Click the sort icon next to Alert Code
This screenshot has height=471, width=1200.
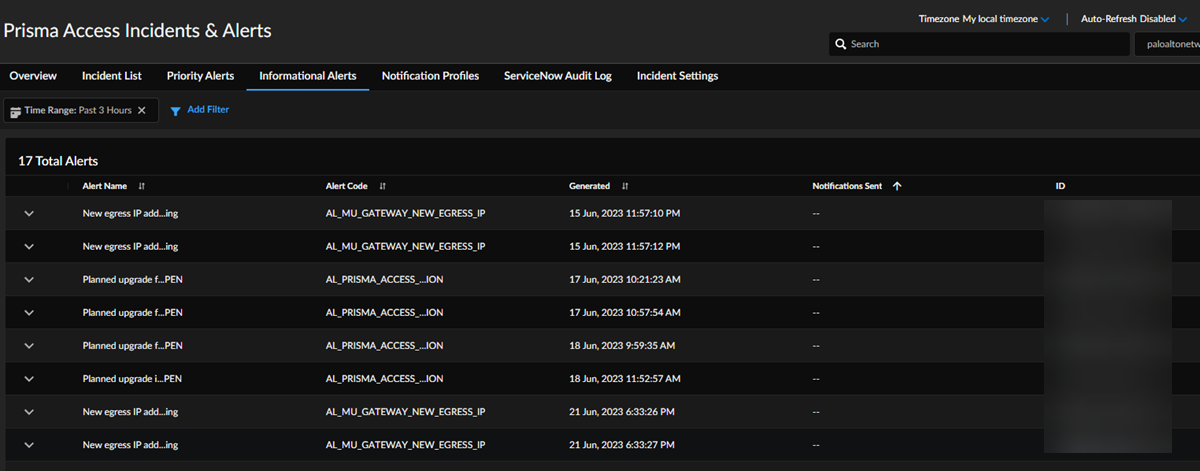pyautogui.click(x=382, y=186)
